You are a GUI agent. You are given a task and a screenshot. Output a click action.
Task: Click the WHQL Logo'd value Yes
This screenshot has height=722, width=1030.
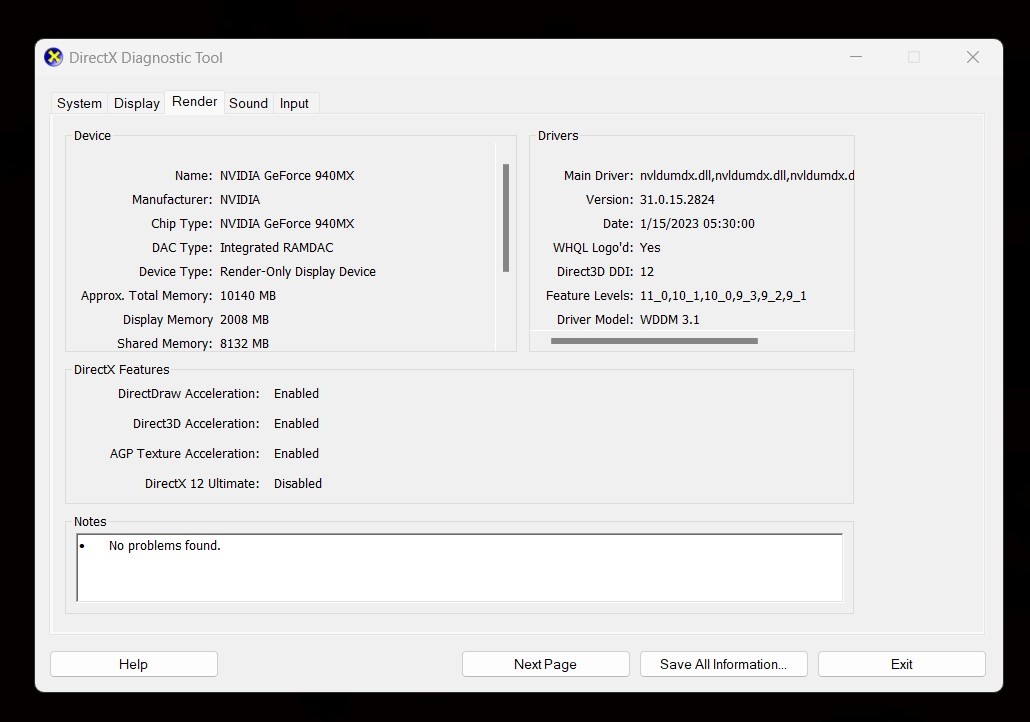pyautogui.click(x=650, y=248)
